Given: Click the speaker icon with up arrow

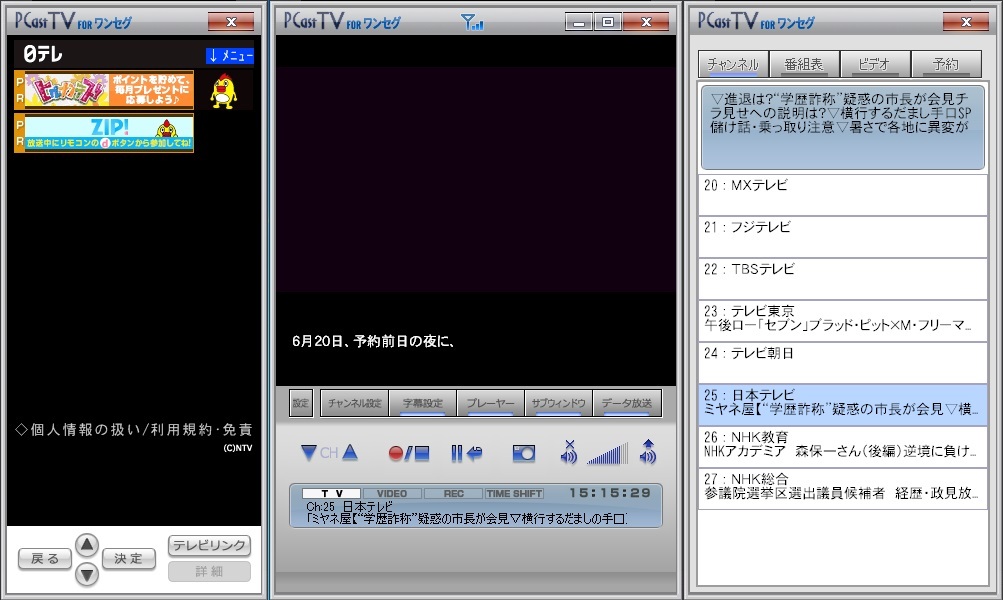Looking at the screenshot, I should (x=647, y=452).
